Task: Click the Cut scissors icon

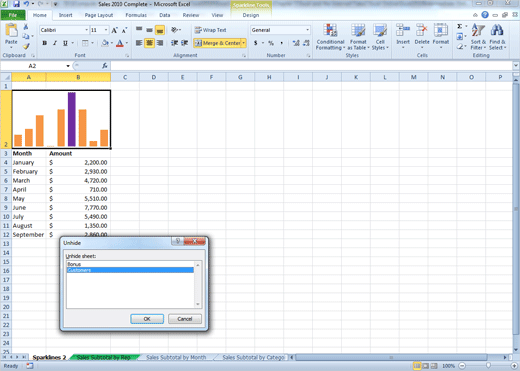Action: pos(26,27)
